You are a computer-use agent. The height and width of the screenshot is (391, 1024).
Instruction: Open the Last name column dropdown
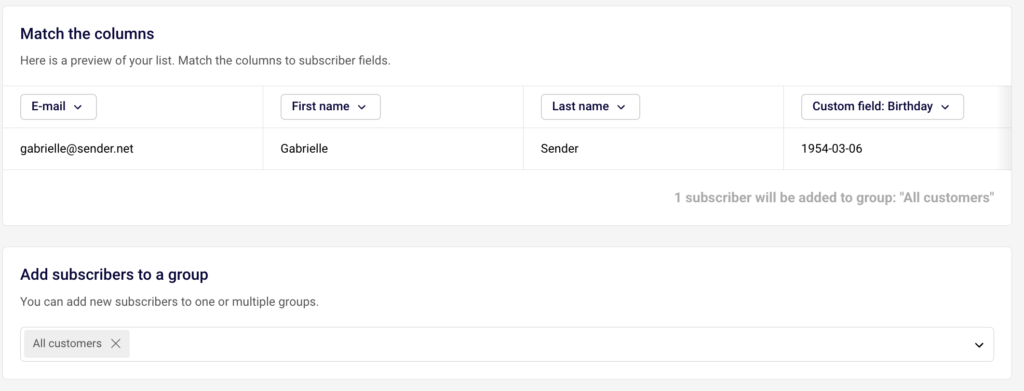click(x=590, y=107)
